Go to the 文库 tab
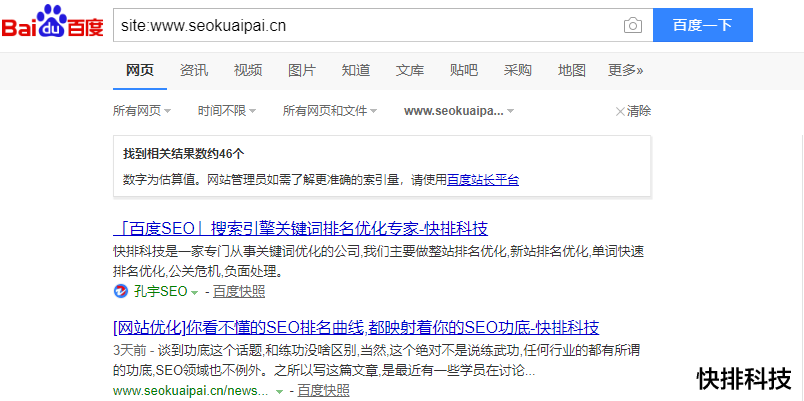The width and height of the screenshot is (804, 401). tap(410, 70)
